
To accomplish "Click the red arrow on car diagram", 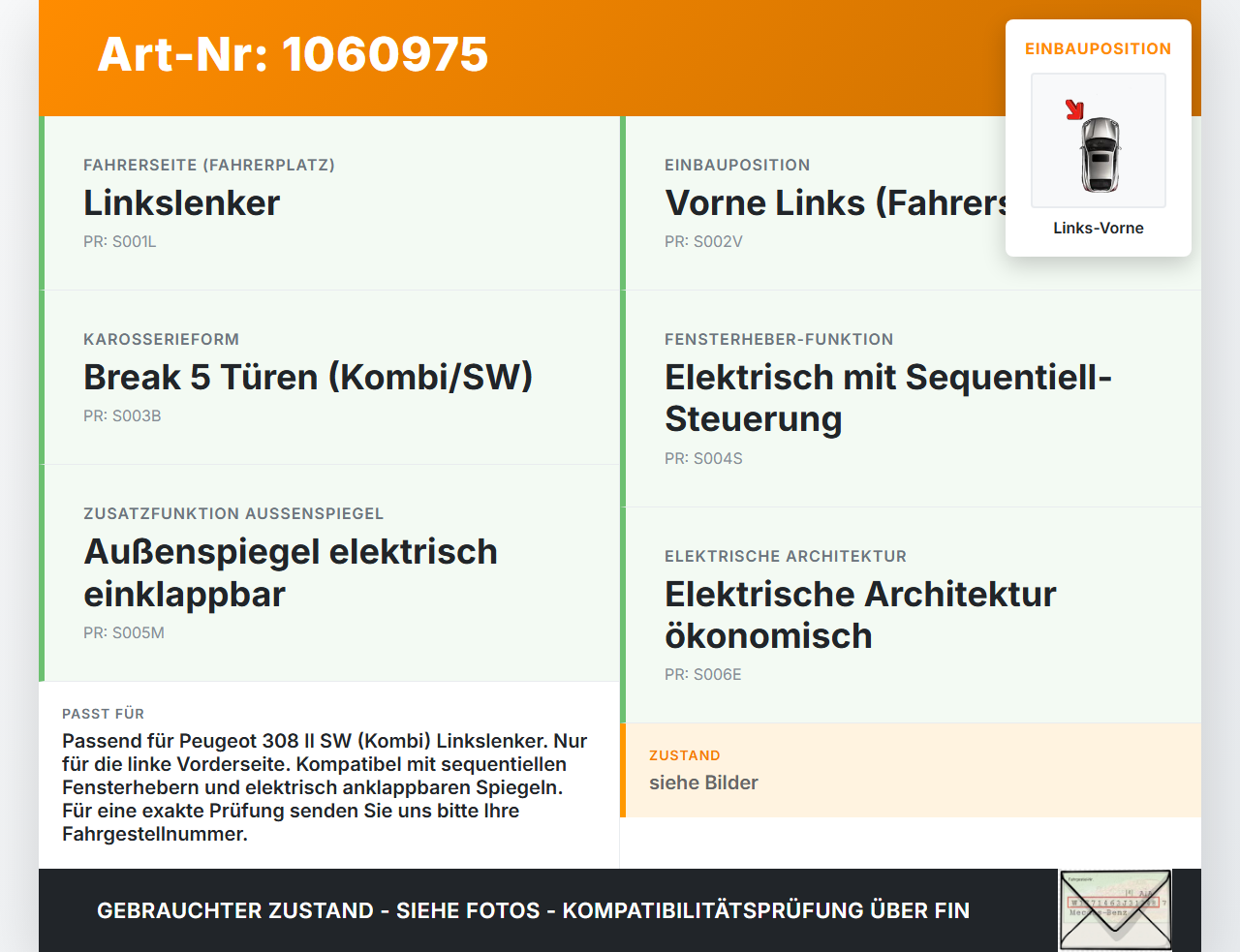I will coord(1074,109).
